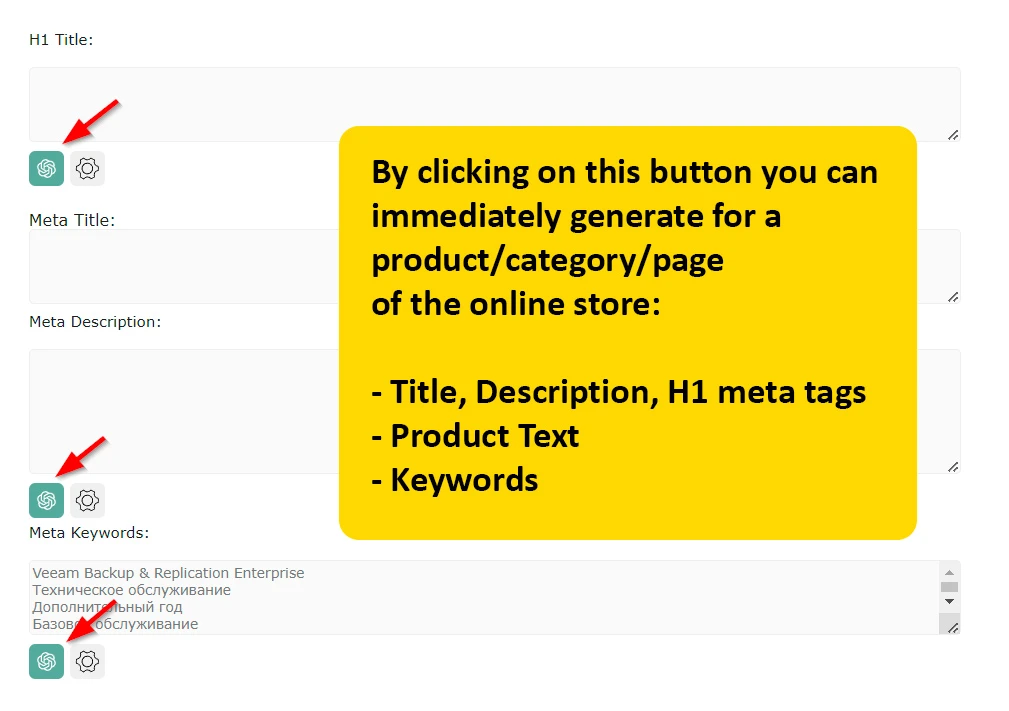Open the gear settings below Meta Description field
Viewport: 1009px width, 711px height.
click(88, 500)
